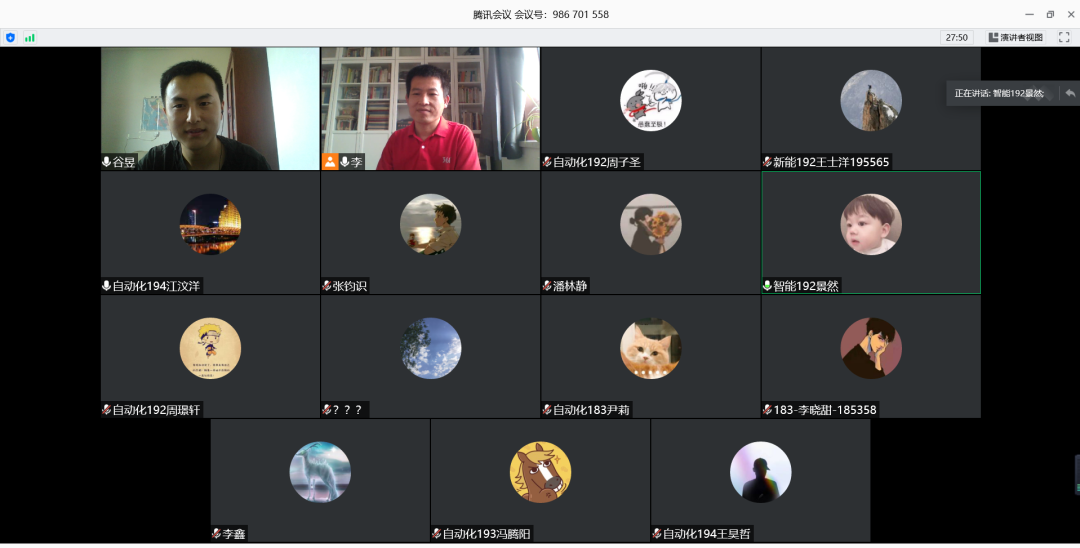1080x548 pixels.
Task: Click muted mic icon next to 张钧识
Action: coord(327,285)
